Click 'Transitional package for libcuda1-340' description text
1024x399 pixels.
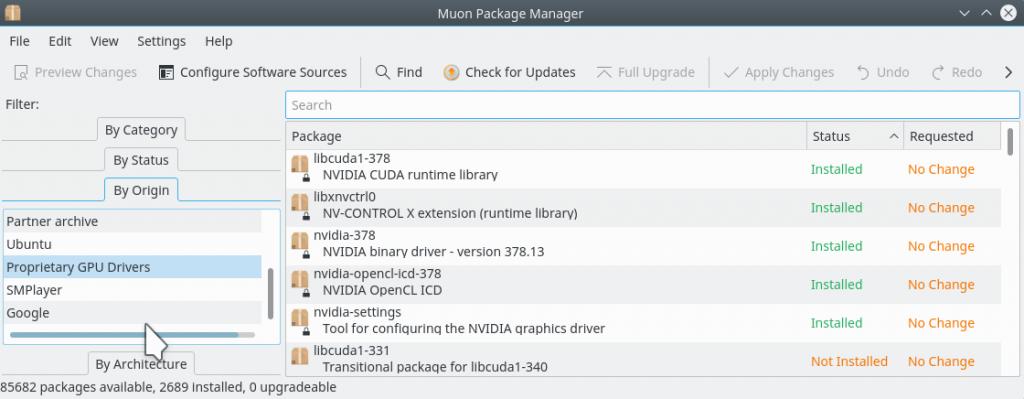click(x=435, y=367)
